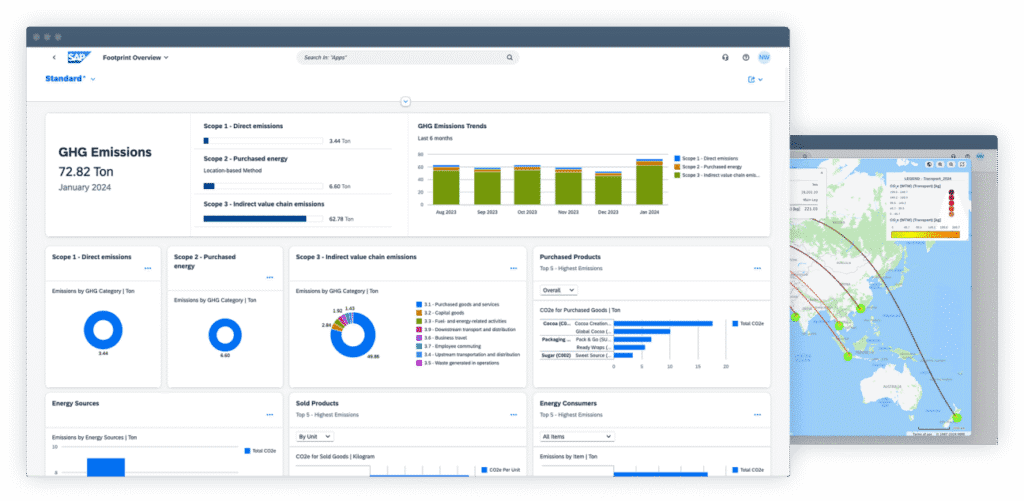
Task: Click the search magnifier icon
Action: coord(511,58)
